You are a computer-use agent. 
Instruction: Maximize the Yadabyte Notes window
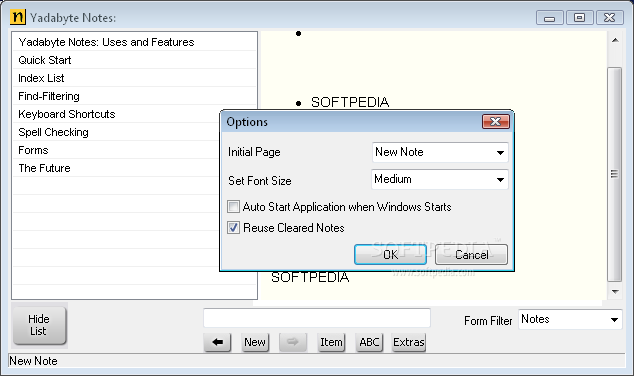click(579, 18)
